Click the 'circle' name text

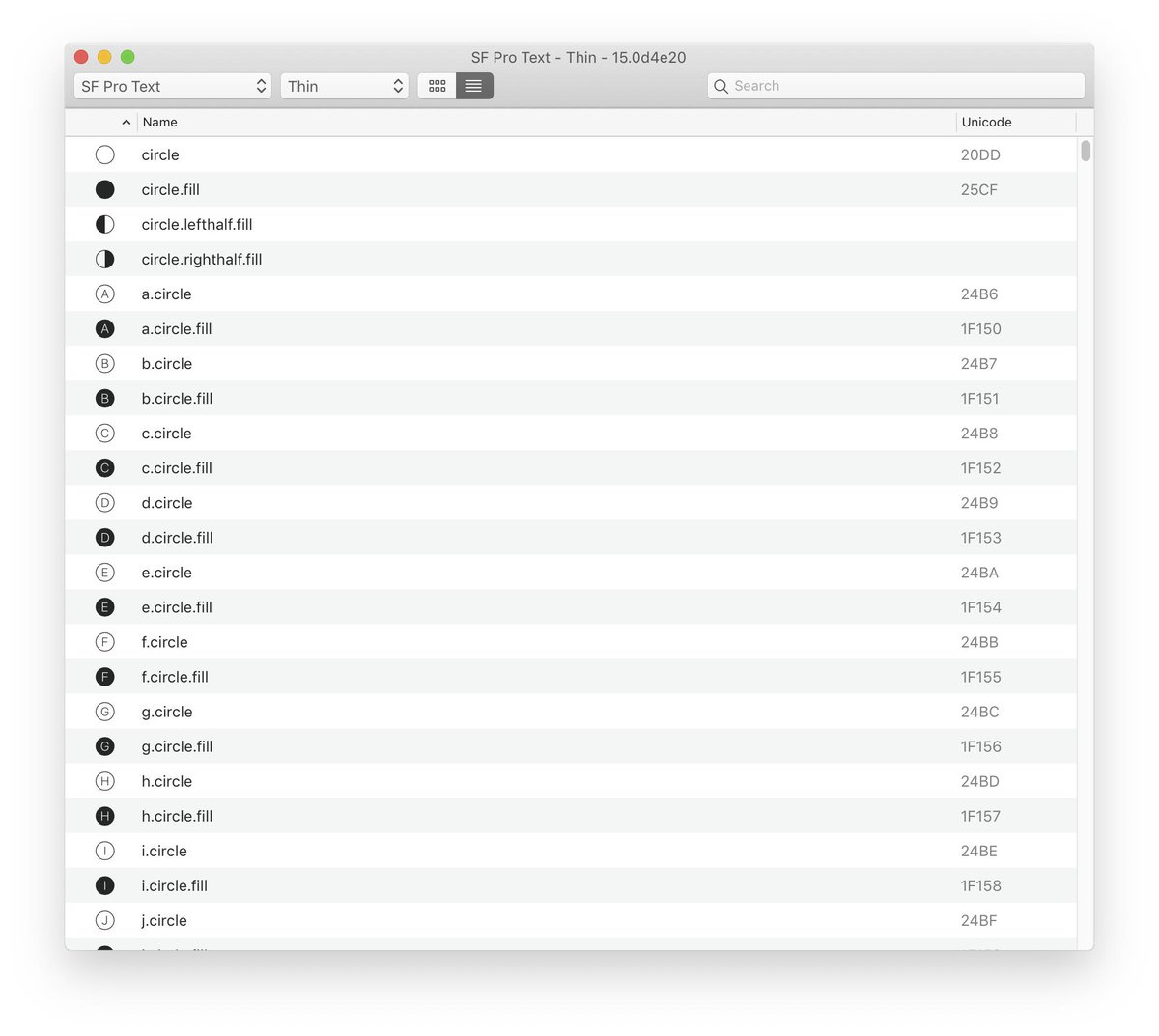coord(160,154)
